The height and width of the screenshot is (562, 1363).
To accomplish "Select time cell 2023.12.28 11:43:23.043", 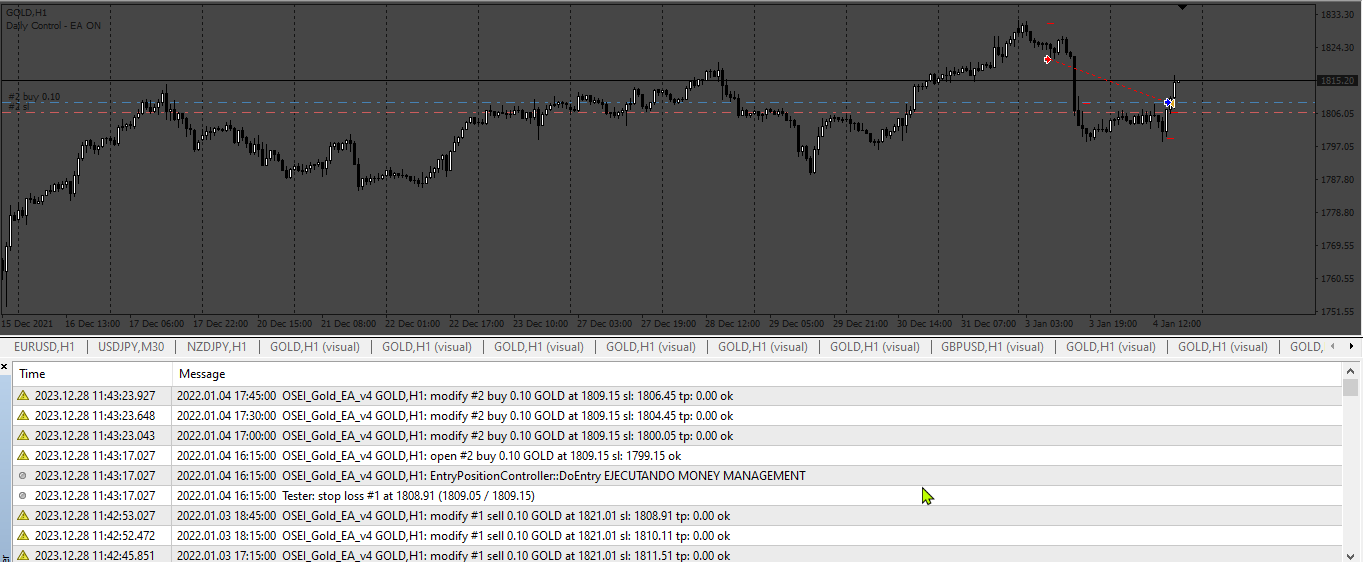I will pyautogui.click(x=95, y=435).
